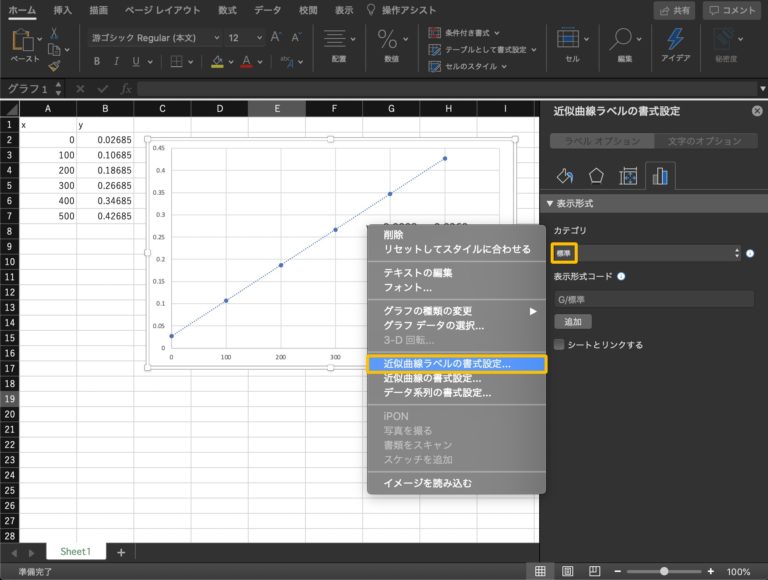Viewport: 768px width, 580px height.
Task: Choose Font (フォント...) in context menu
Action: tap(456, 288)
